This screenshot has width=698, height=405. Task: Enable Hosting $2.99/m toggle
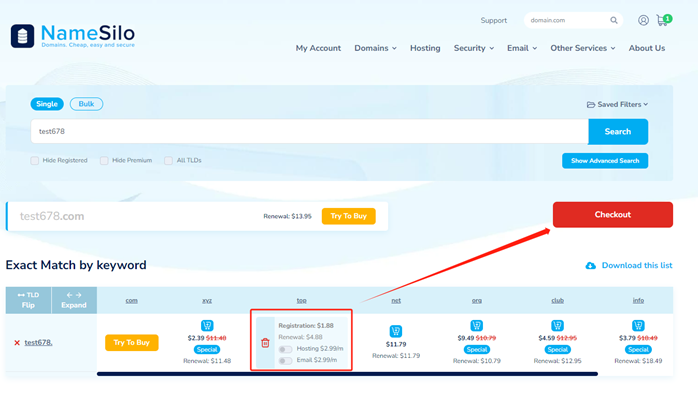(285, 349)
